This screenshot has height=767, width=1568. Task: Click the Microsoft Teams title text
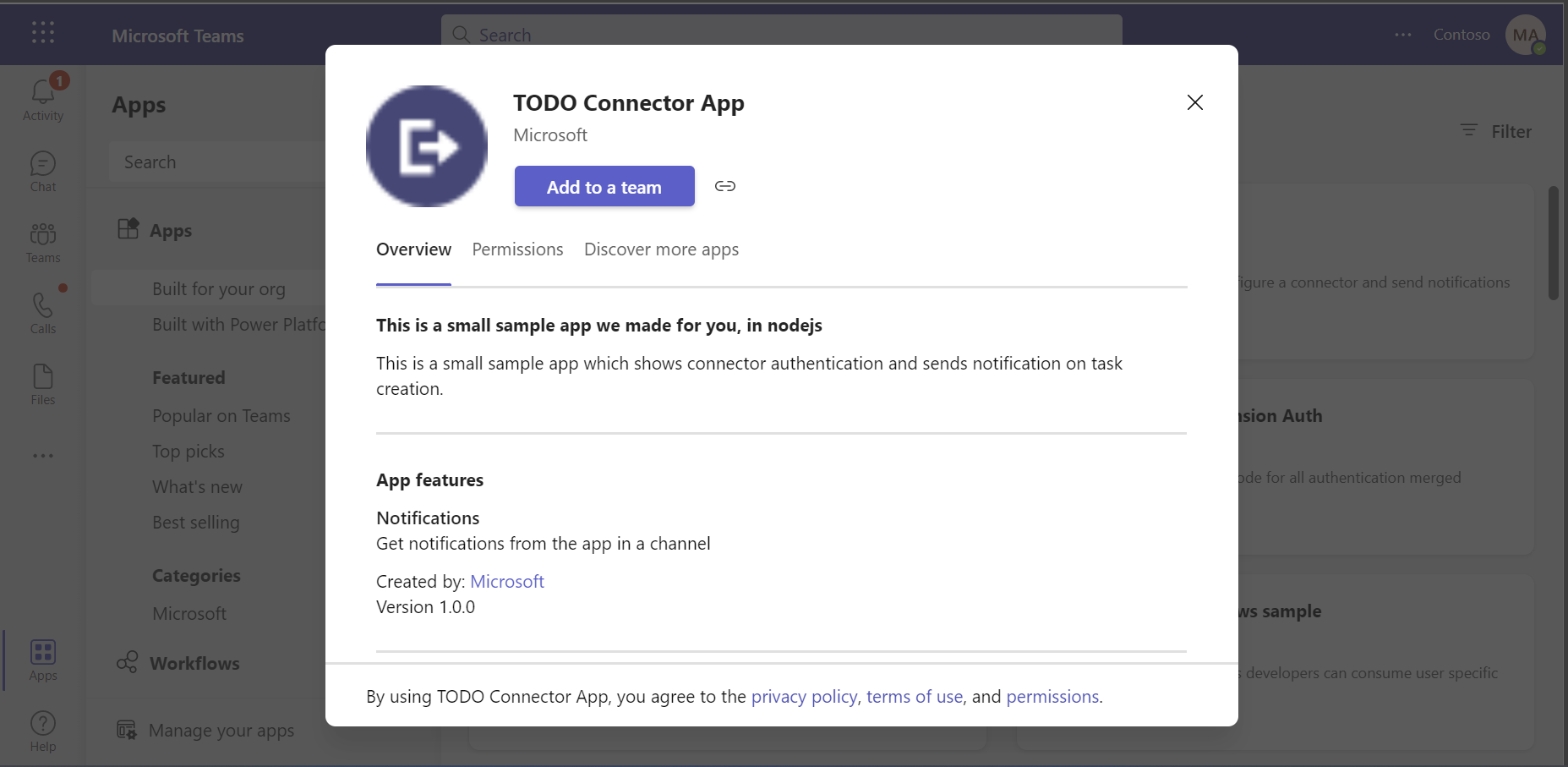coord(178,36)
